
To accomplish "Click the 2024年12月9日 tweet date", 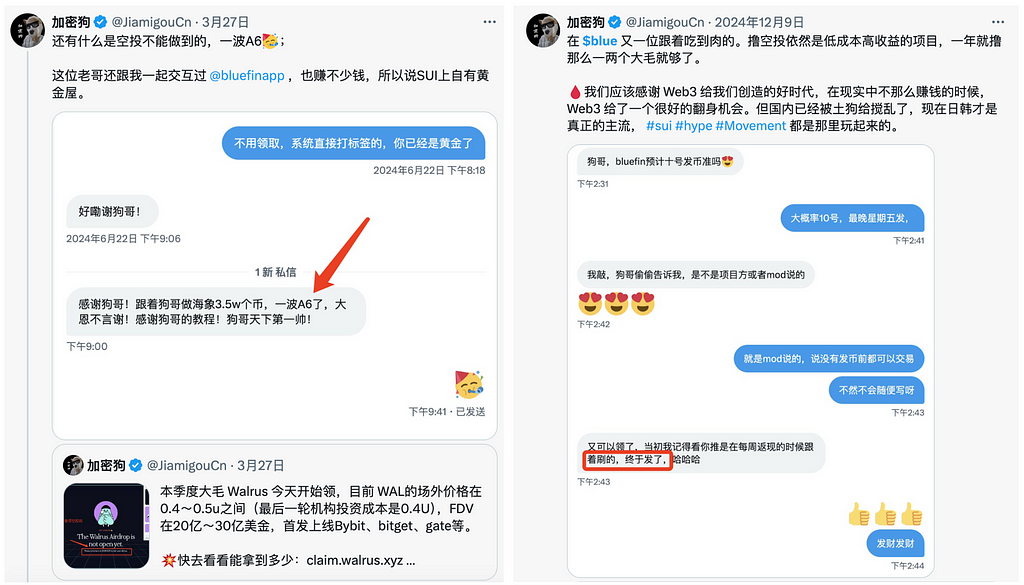I will coord(759,22).
